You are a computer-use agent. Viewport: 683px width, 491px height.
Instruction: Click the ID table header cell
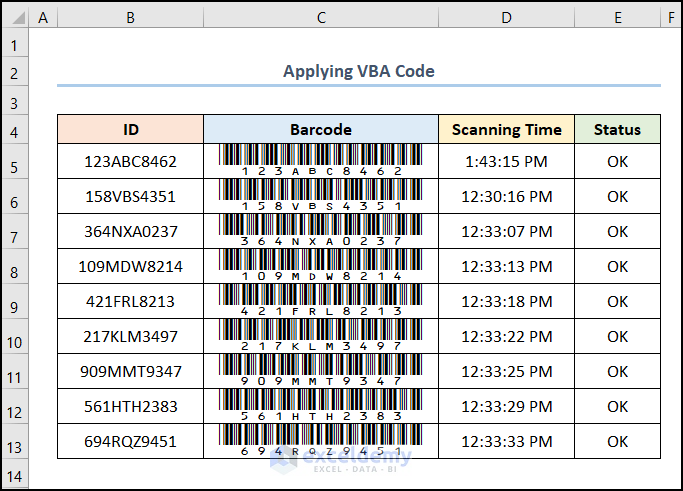(x=131, y=130)
